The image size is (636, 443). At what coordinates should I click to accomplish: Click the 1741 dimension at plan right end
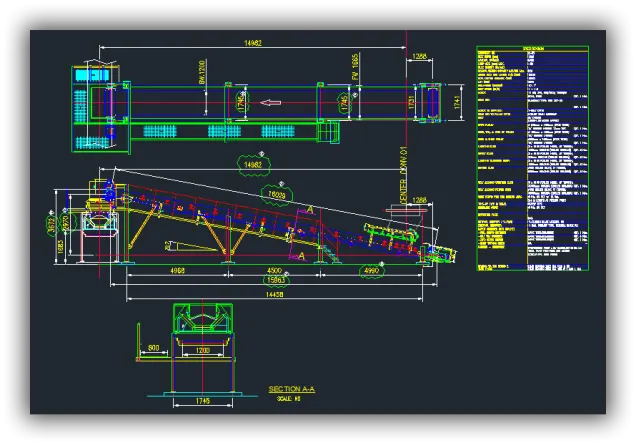click(x=457, y=102)
